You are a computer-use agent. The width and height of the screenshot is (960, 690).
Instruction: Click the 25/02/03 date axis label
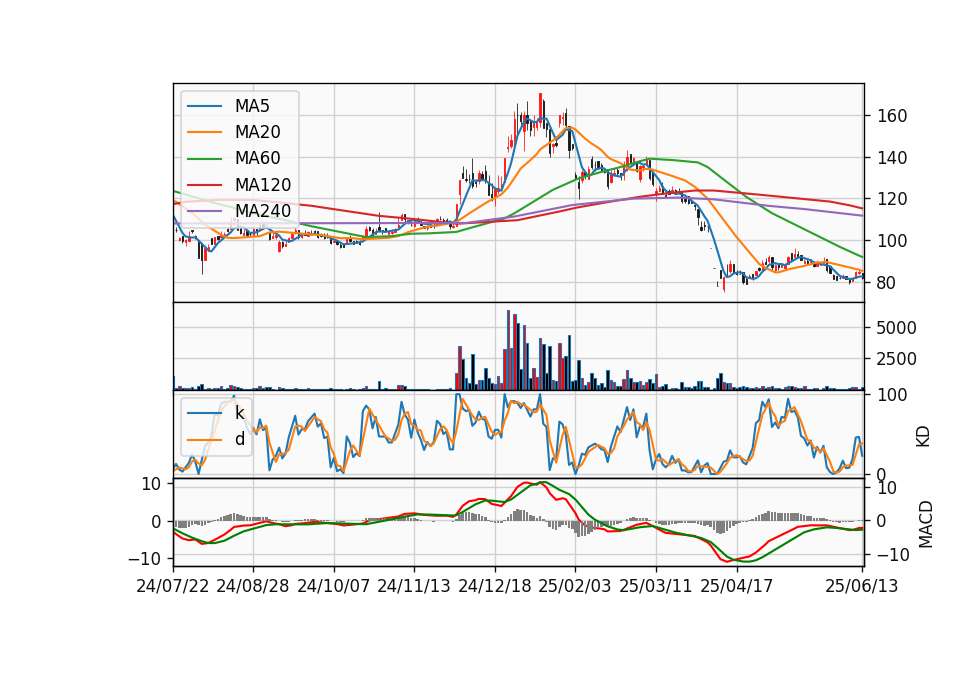pyautogui.click(x=574, y=586)
